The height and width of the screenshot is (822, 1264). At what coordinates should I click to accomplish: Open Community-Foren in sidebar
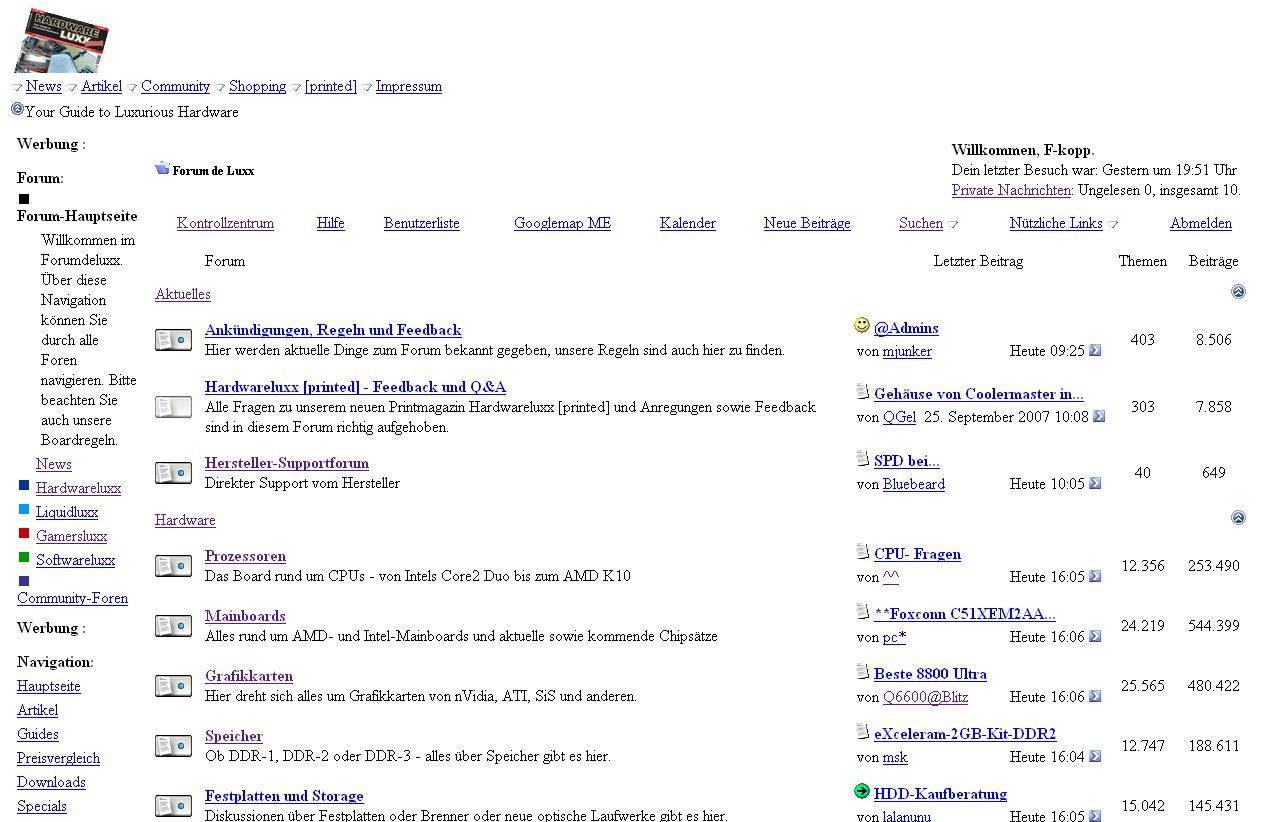(72, 598)
